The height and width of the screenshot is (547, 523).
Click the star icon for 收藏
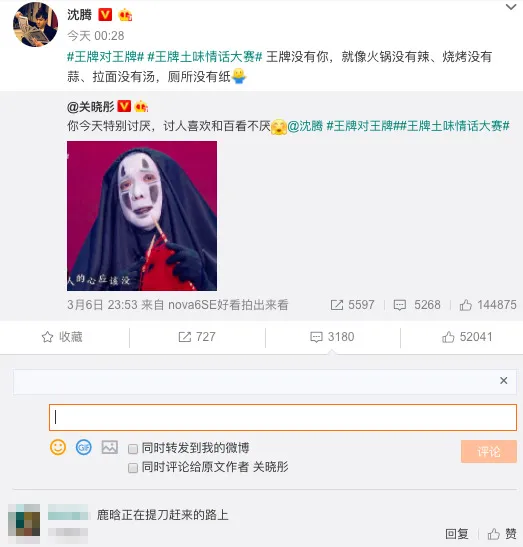47,337
